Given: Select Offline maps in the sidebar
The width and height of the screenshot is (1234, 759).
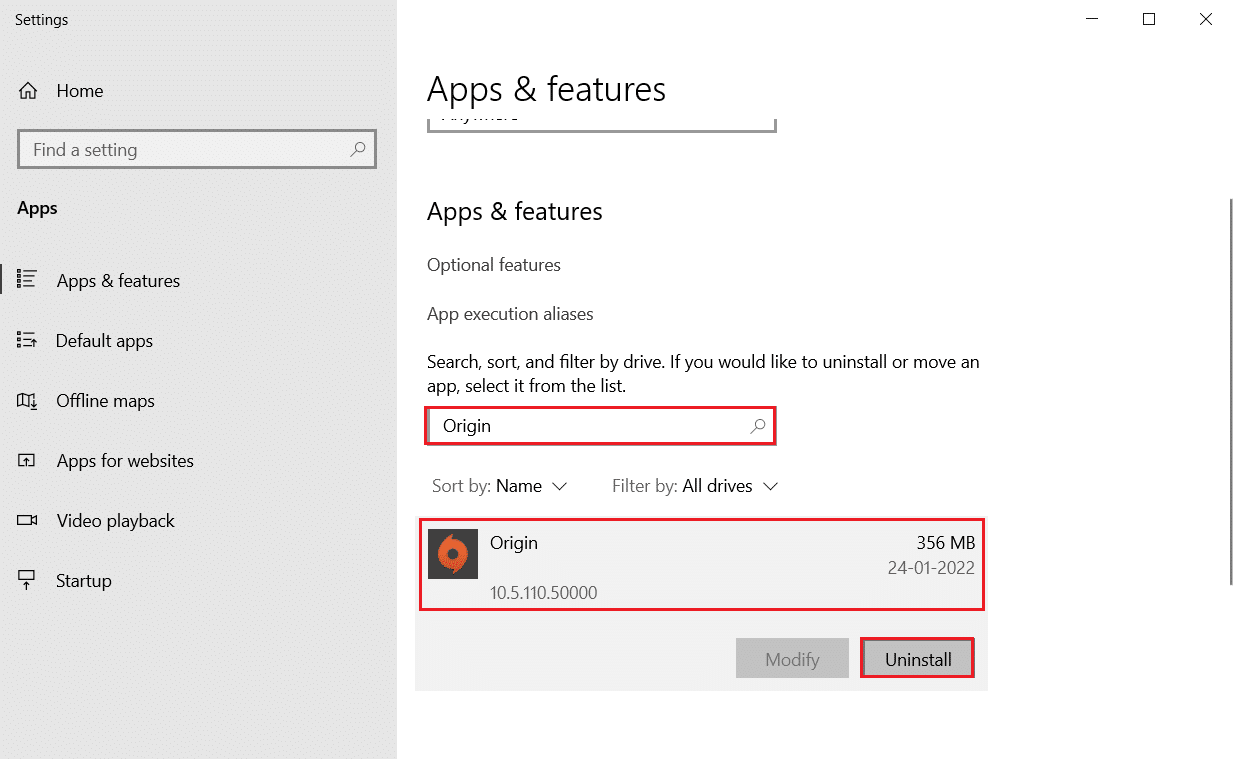Looking at the screenshot, I should coord(105,401).
